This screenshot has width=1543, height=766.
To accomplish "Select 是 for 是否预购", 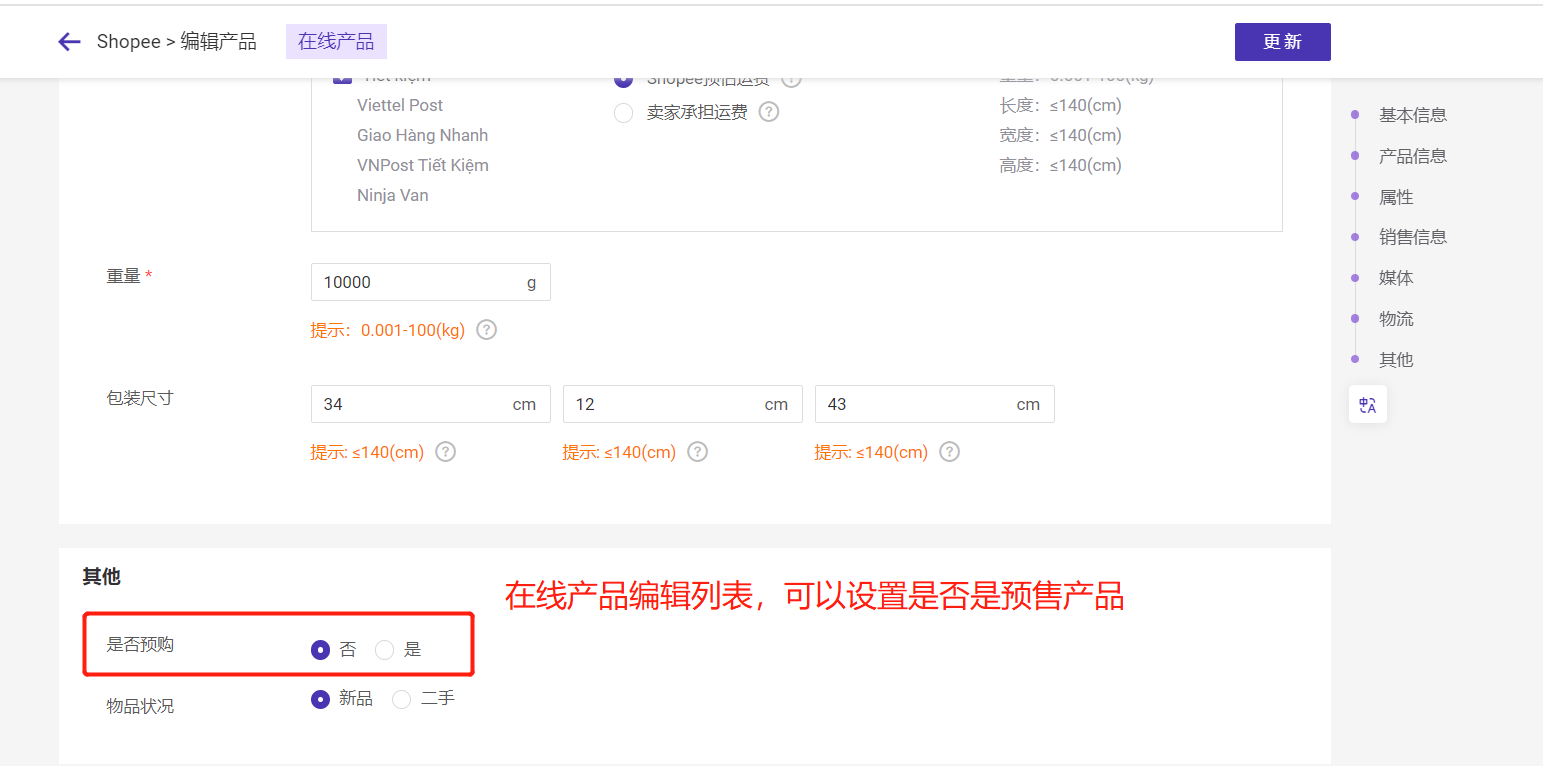I will [385, 650].
